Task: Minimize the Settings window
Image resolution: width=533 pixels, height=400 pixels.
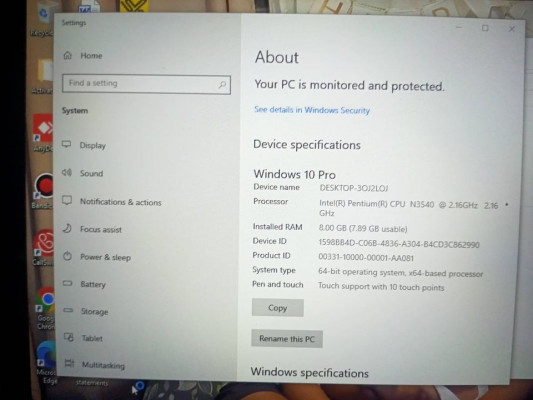Action: 459,28
